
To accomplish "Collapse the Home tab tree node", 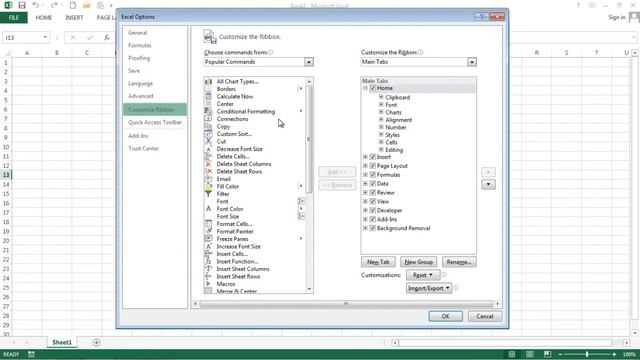I will pyautogui.click(x=365, y=88).
